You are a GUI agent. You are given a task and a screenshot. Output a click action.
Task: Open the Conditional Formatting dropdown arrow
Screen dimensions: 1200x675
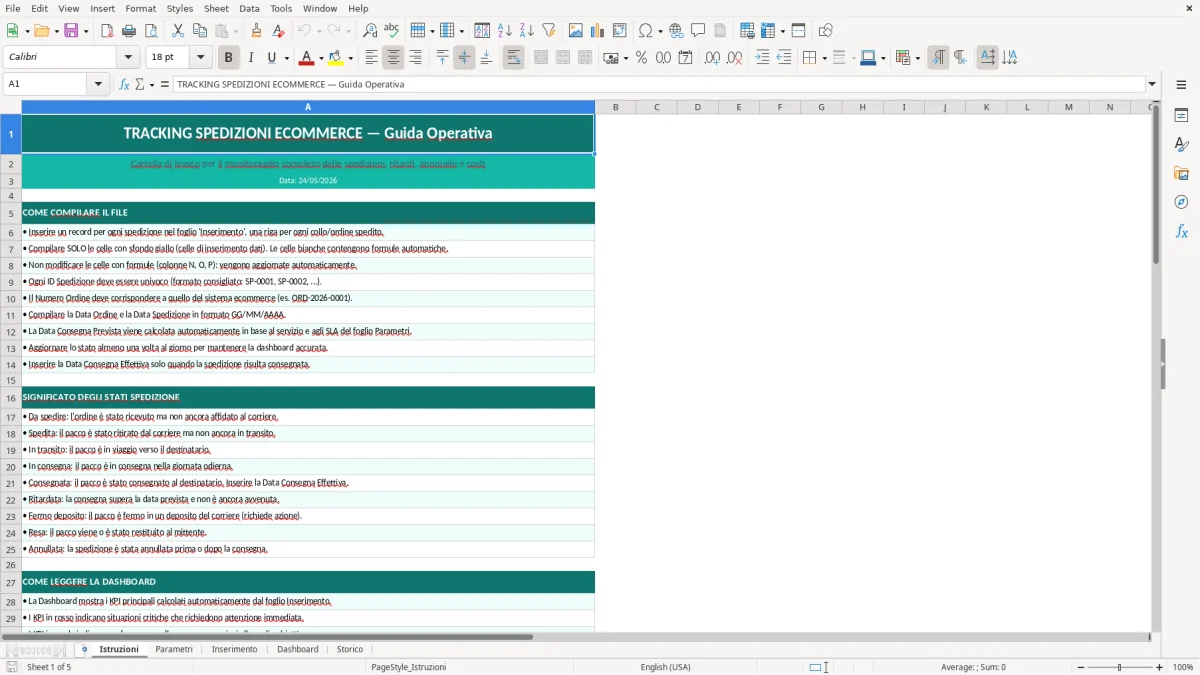[x=917, y=58]
